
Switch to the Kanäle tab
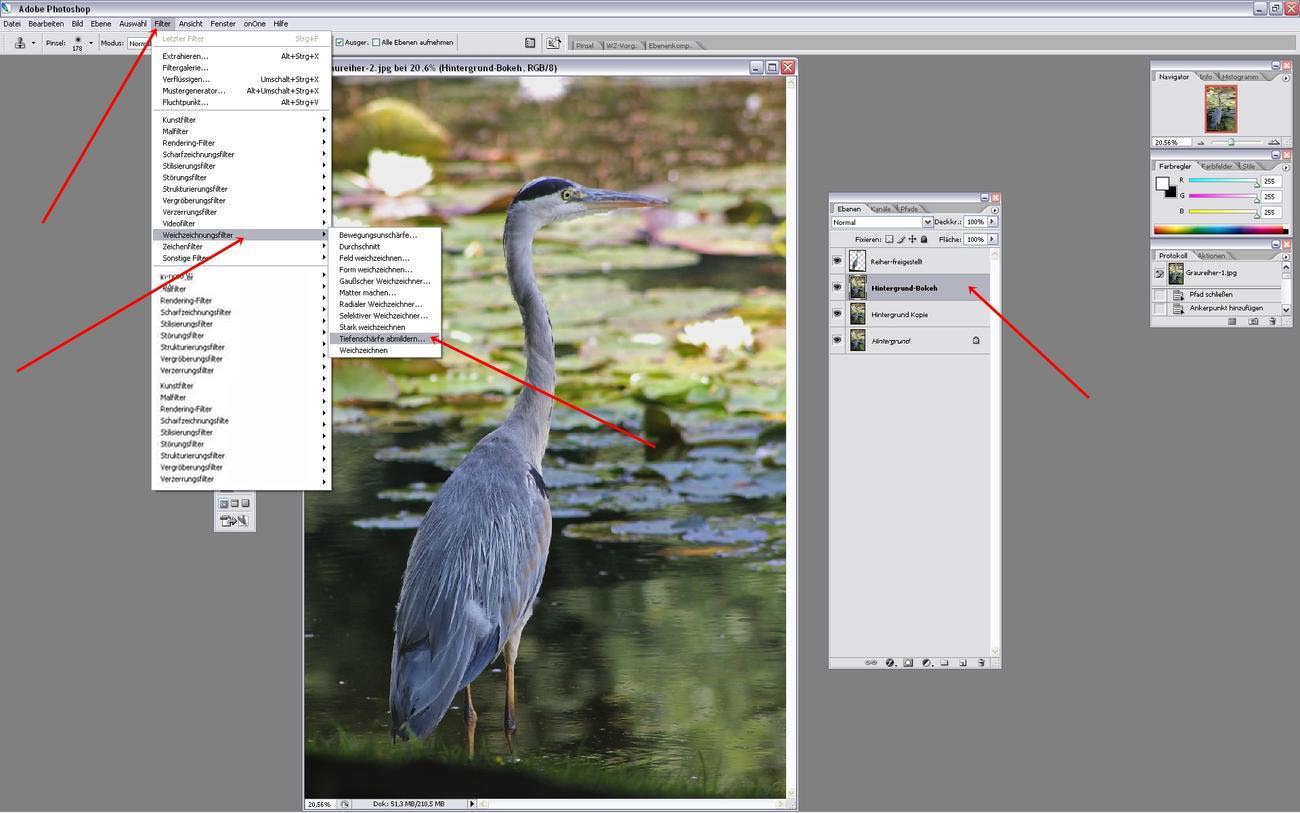880,209
